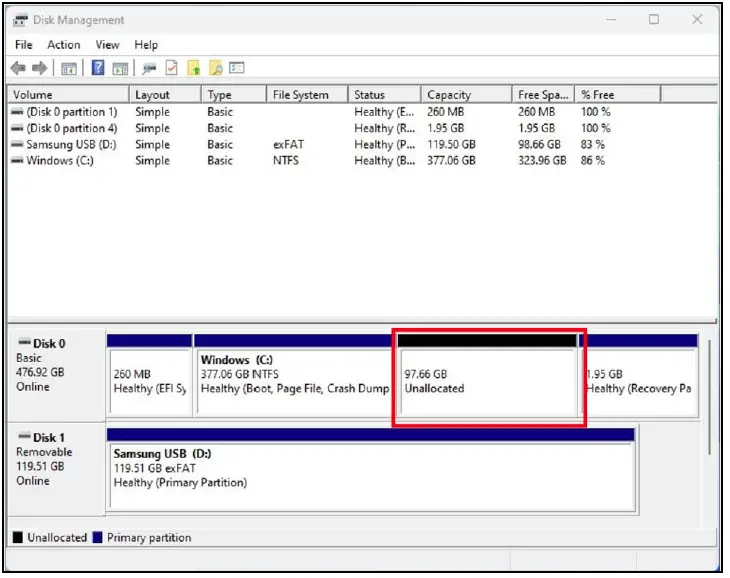Select the Samsung USB (D:) partition block
The width and height of the screenshot is (730, 578).
[371, 470]
